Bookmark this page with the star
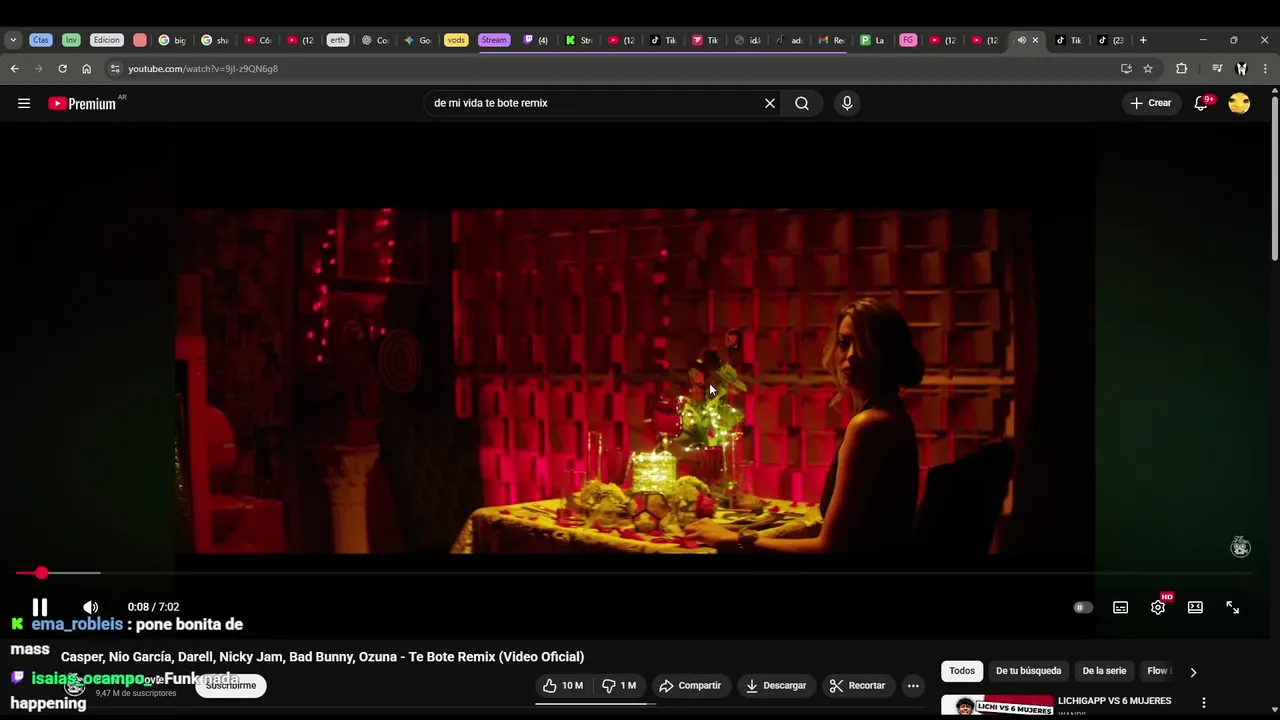This screenshot has width=1280, height=720. click(x=1148, y=69)
